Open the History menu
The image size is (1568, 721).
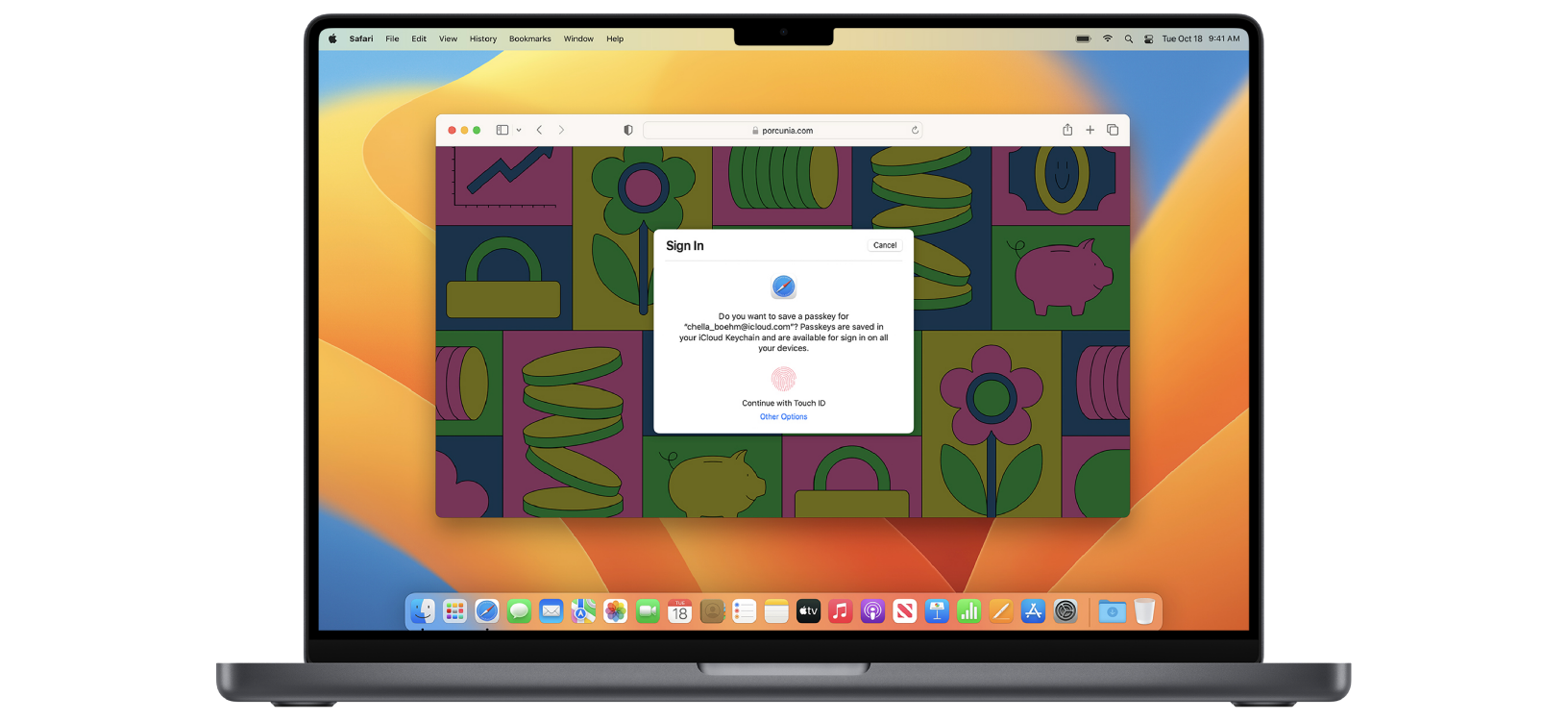pyautogui.click(x=483, y=39)
